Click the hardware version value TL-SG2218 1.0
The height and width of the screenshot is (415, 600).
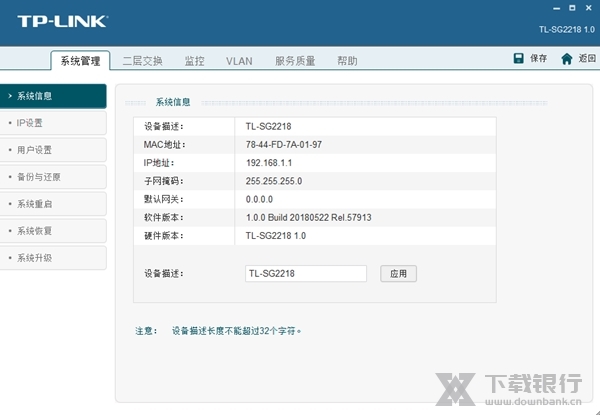pos(276,236)
